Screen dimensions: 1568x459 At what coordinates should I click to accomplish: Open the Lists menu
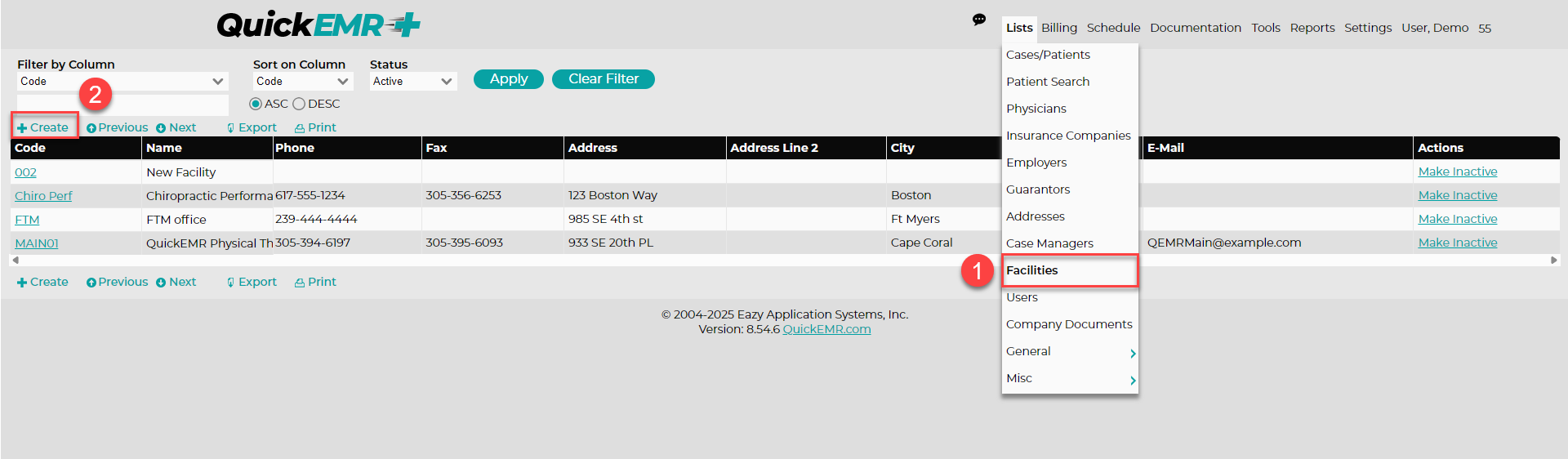pyautogui.click(x=1019, y=28)
